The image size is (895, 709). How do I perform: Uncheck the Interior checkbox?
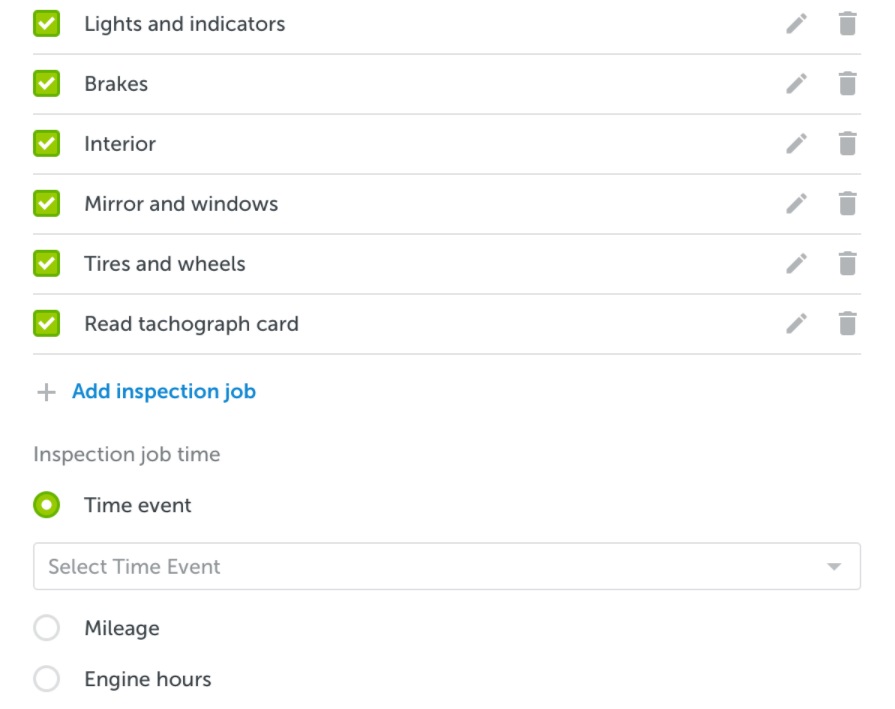coord(46,144)
